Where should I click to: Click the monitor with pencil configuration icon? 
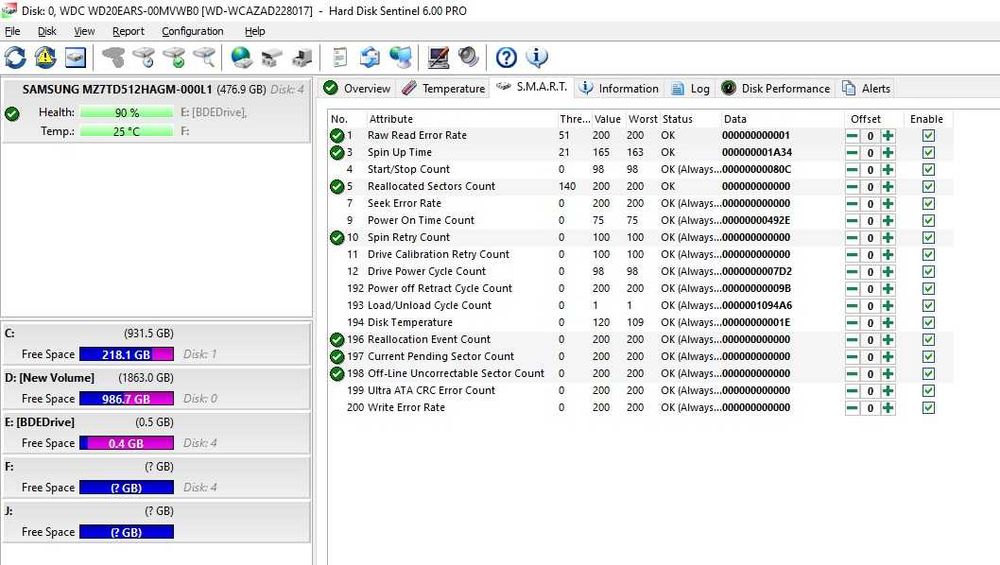pyautogui.click(x=438, y=57)
